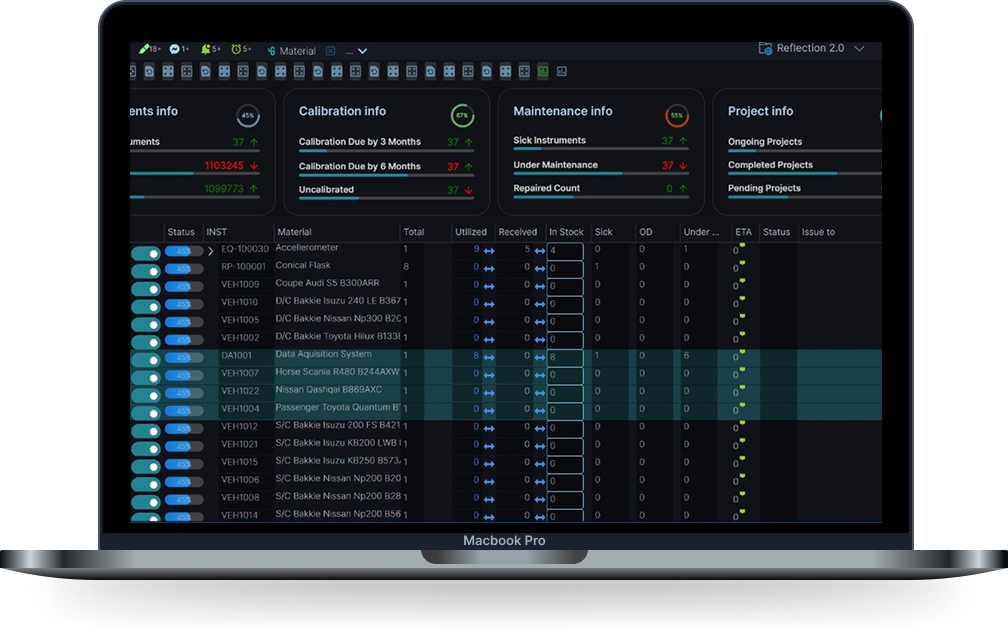Turn off the switch for VEH1009 row
The width and height of the screenshot is (1008, 635).
click(146, 288)
